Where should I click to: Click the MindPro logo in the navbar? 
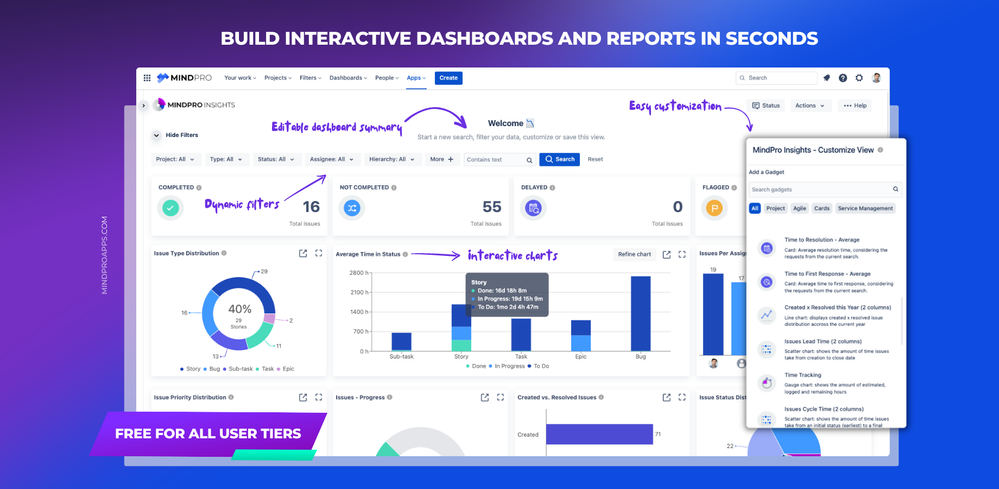[x=184, y=78]
